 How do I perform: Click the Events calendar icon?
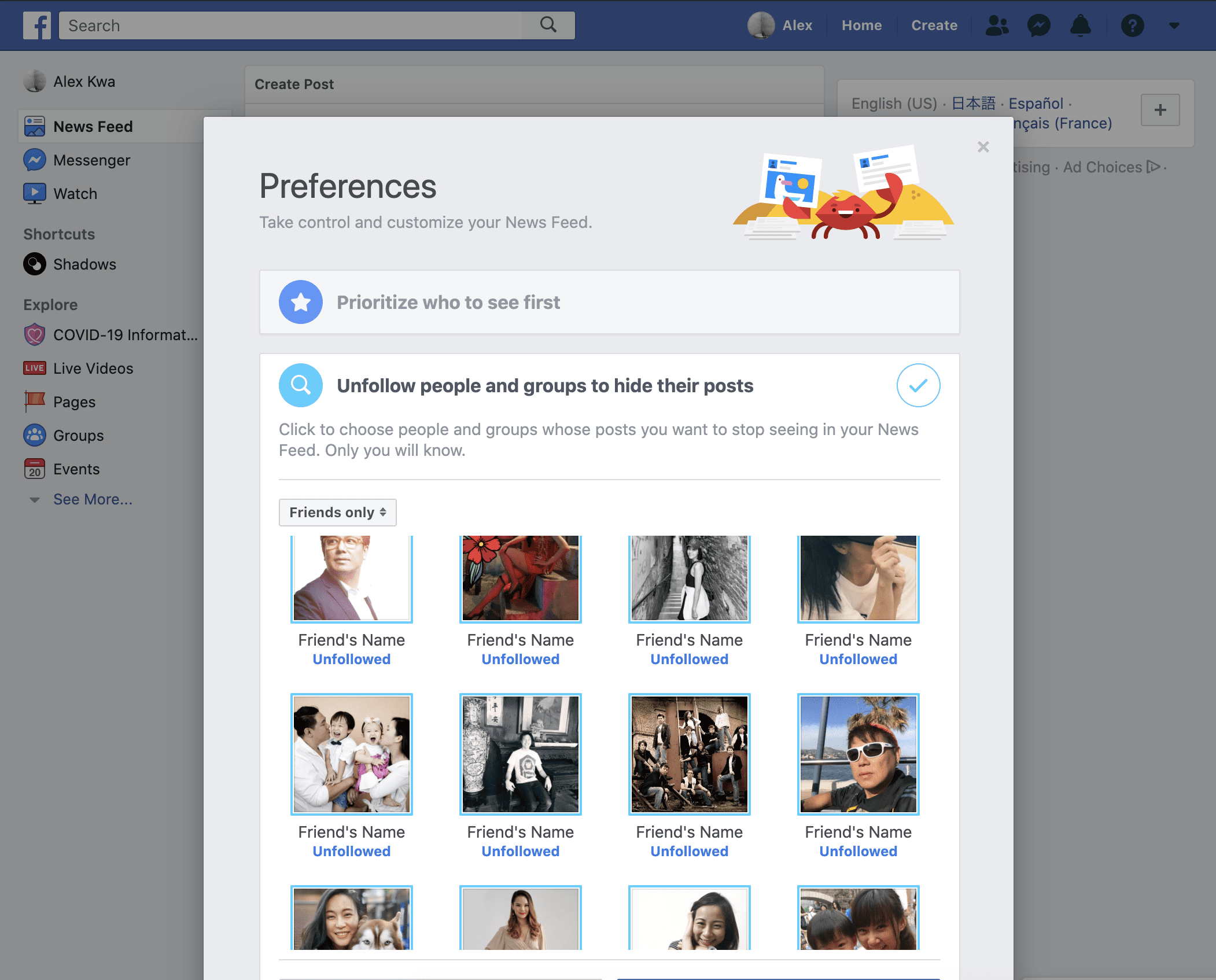(35, 469)
